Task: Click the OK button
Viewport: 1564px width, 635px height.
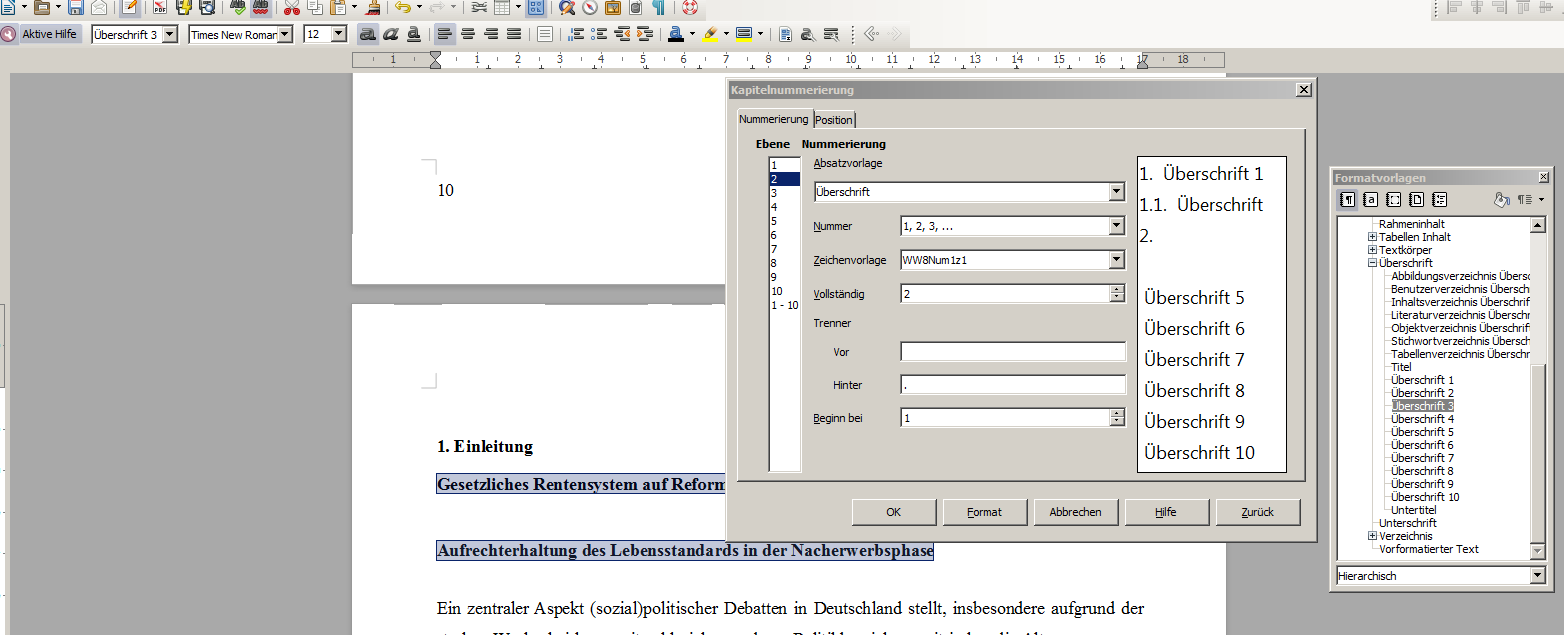Action: pos(894,512)
